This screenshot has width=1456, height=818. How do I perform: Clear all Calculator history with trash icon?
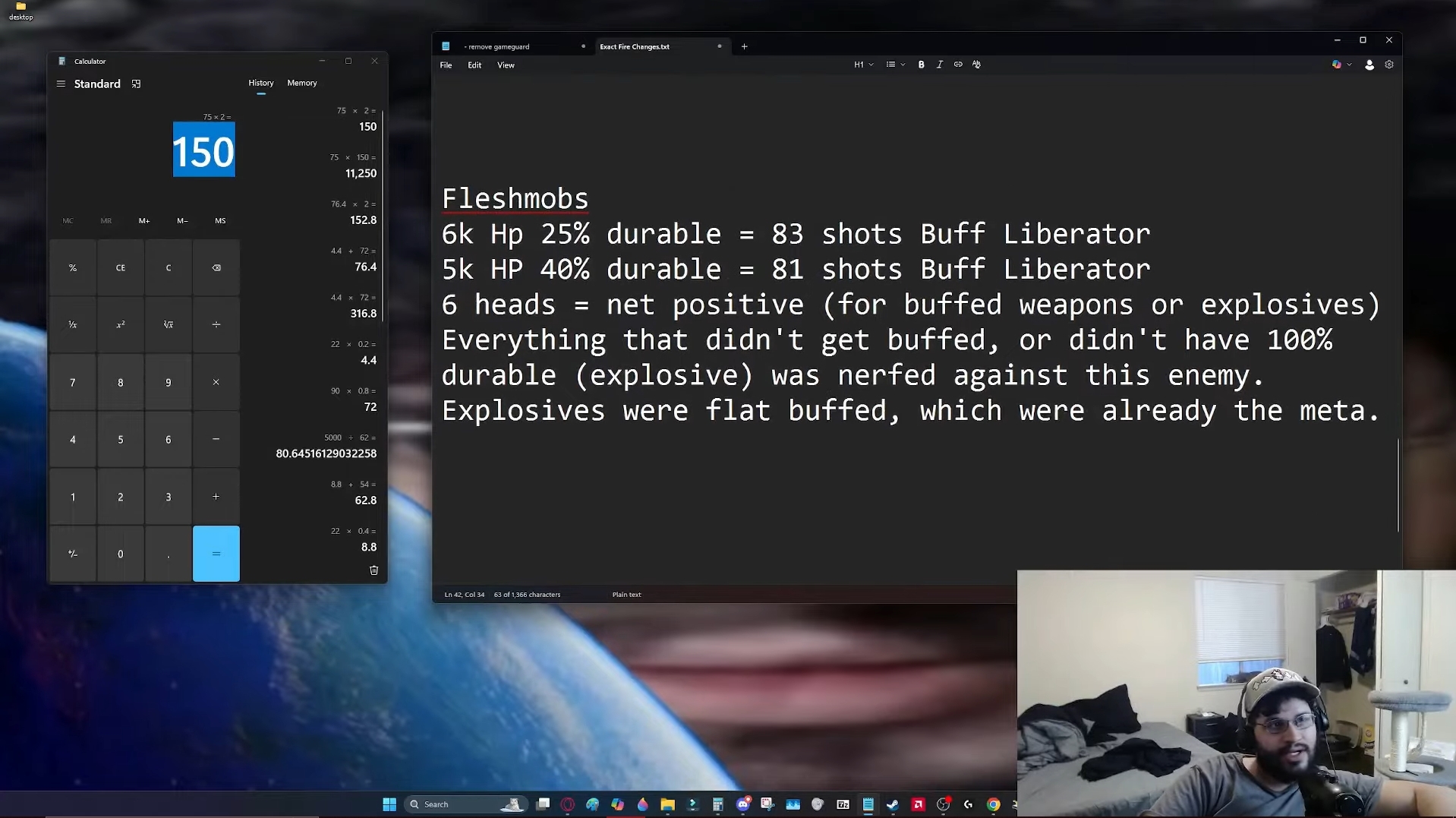(x=373, y=570)
